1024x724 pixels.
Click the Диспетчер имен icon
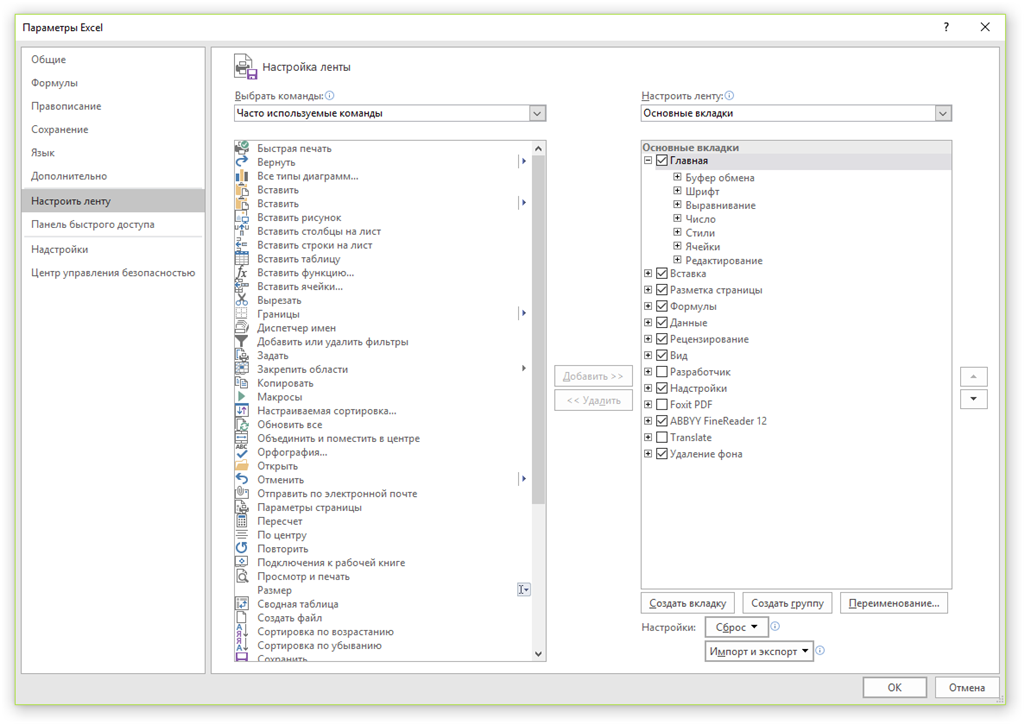pyautogui.click(x=242, y=328)
